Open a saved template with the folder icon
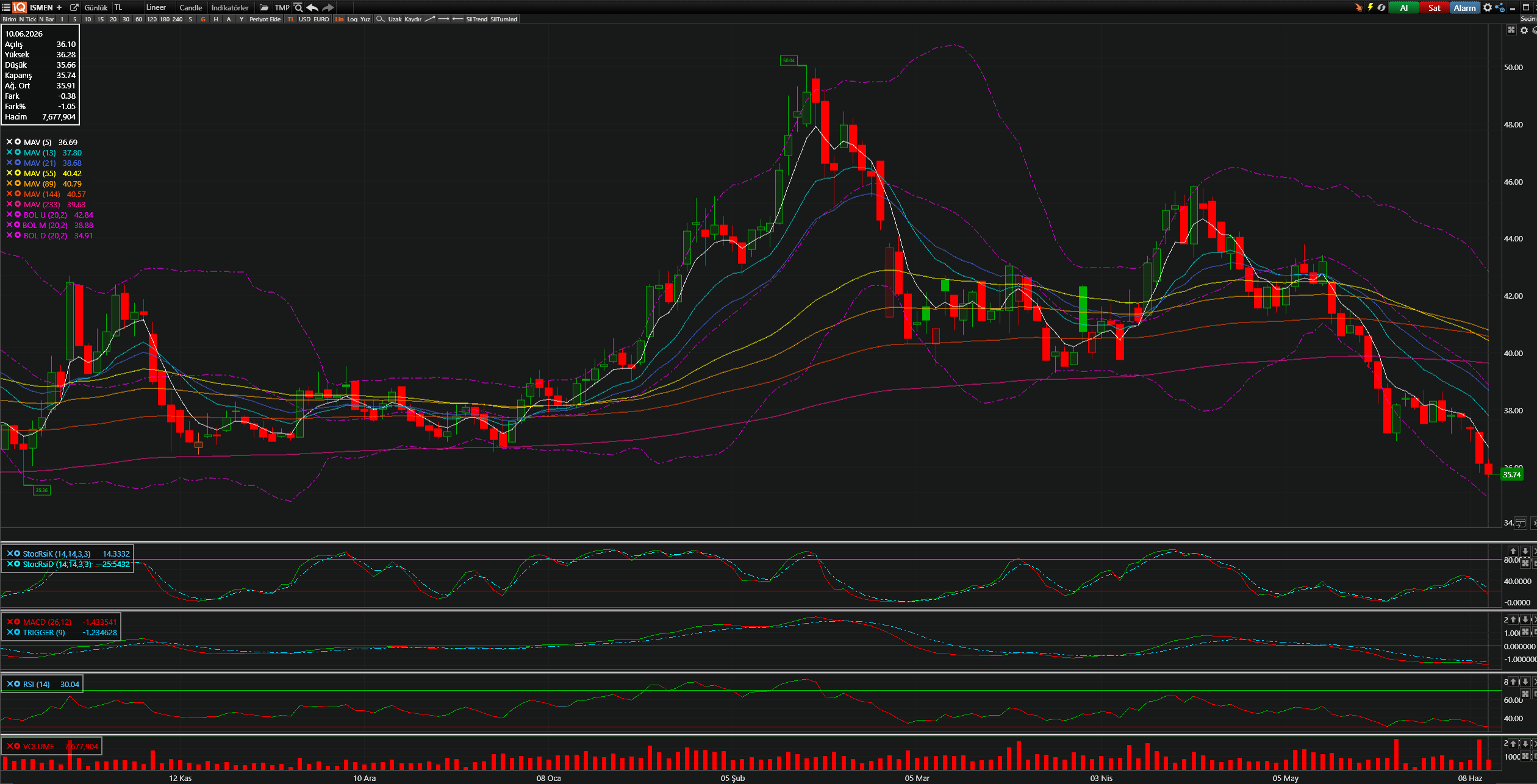The image size is (1537, 784). (x=263, y=7)
